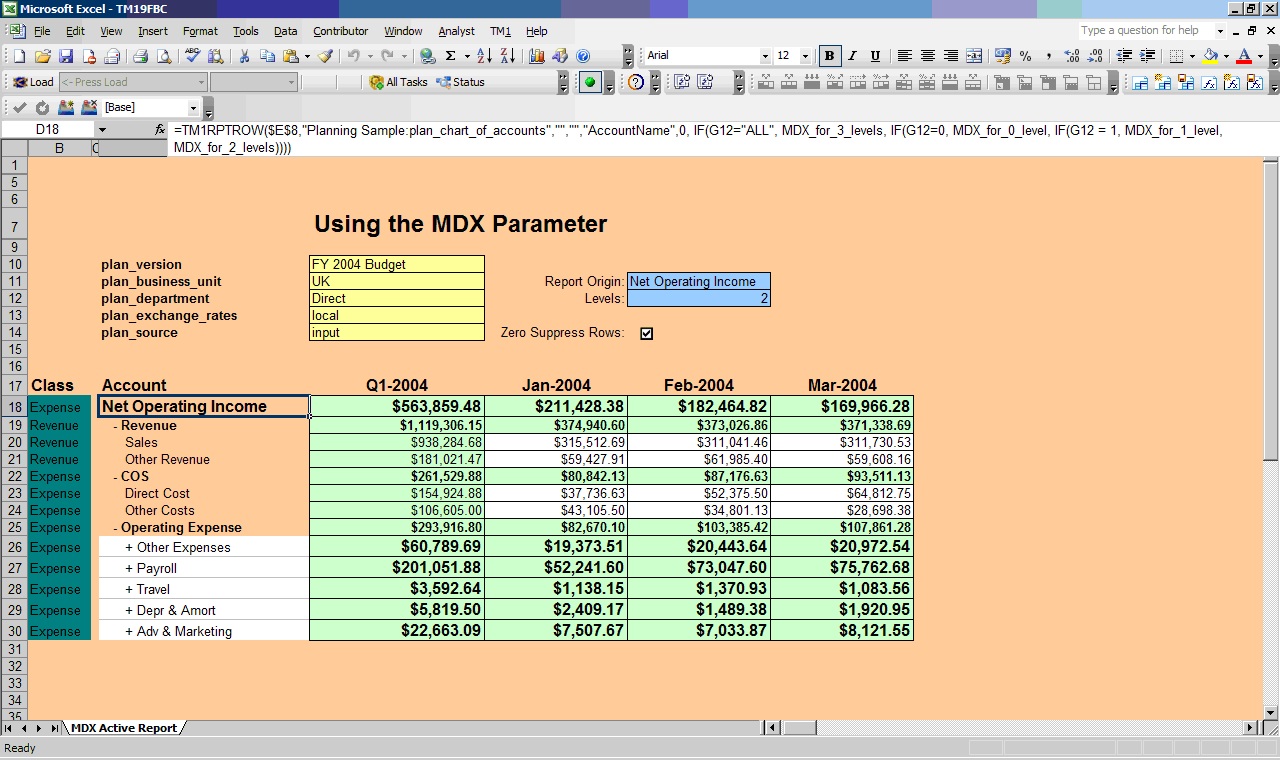This screenshot has height=760, width=1280.
Task: Save the workbook with the diskette icon
Action: tap(66, 56)
